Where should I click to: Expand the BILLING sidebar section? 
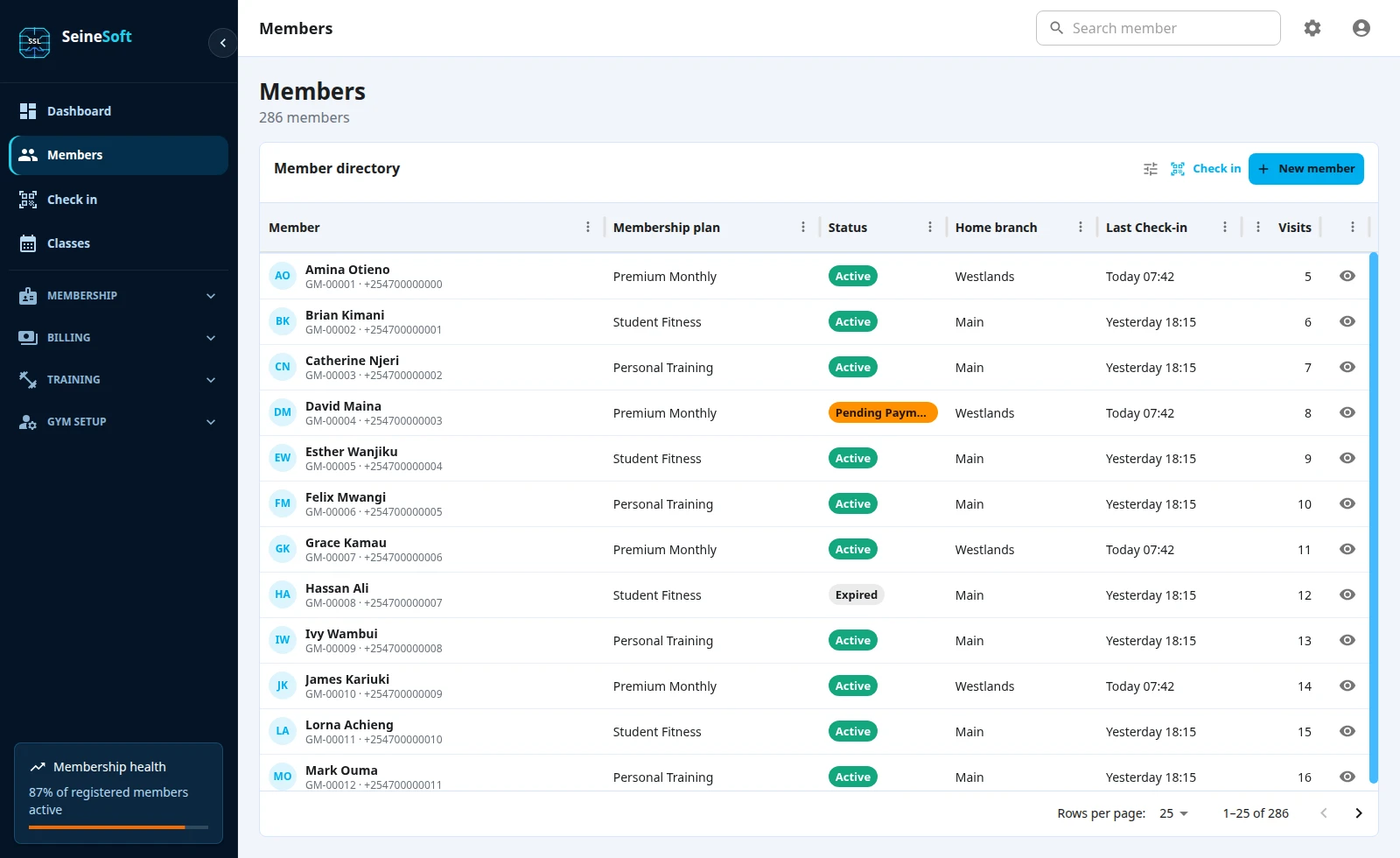coord(119,338)
